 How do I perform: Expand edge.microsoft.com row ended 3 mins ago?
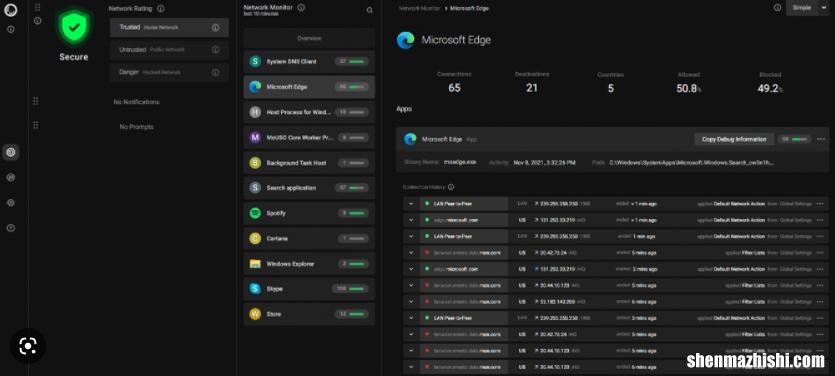point(411,269)
